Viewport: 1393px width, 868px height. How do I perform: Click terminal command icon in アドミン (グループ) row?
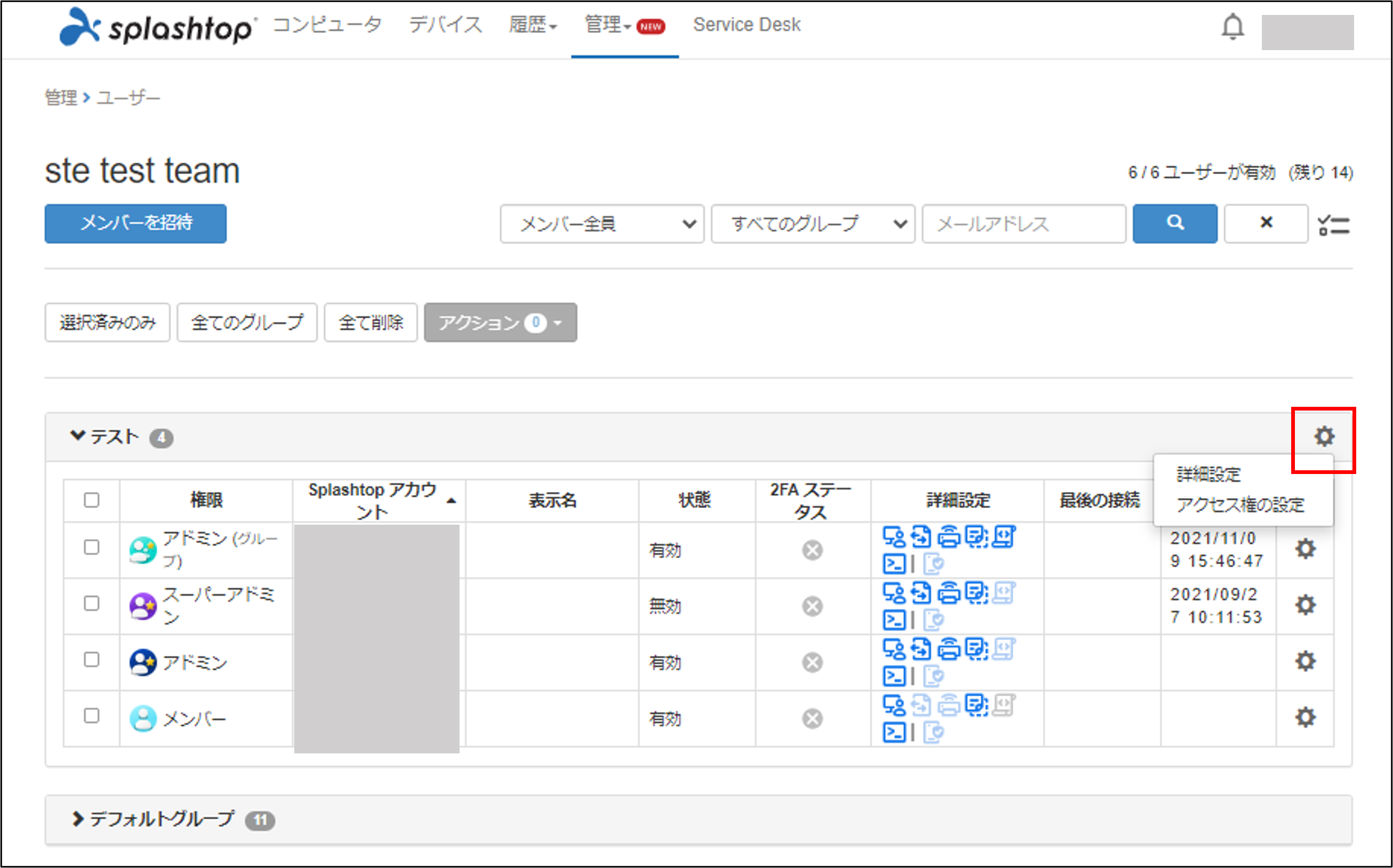click(893, 564)
